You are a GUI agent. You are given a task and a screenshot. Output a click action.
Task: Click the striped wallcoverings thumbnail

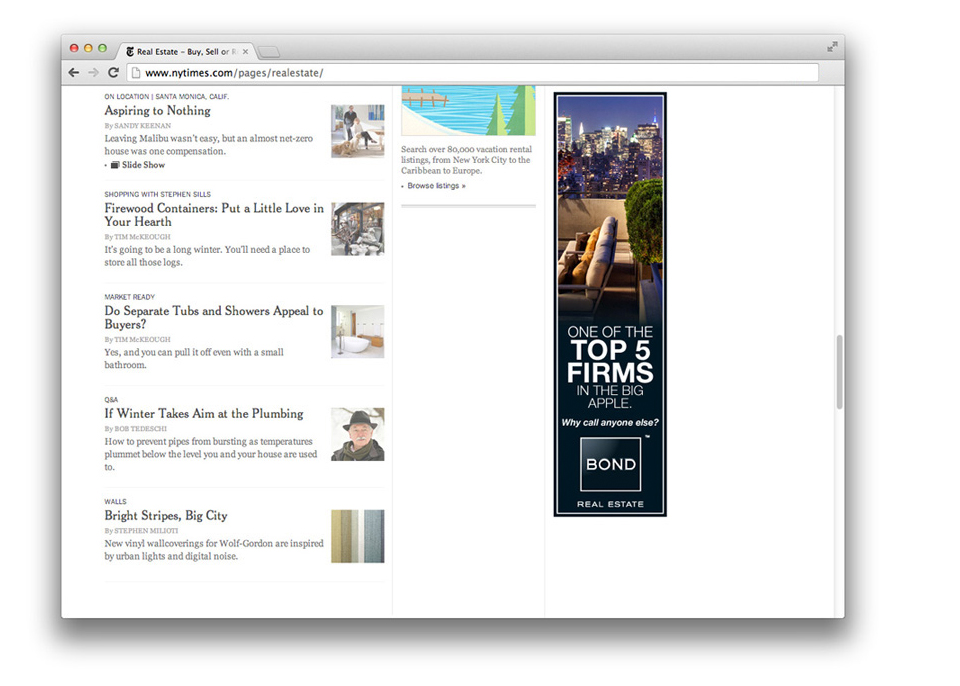point(358,536)
